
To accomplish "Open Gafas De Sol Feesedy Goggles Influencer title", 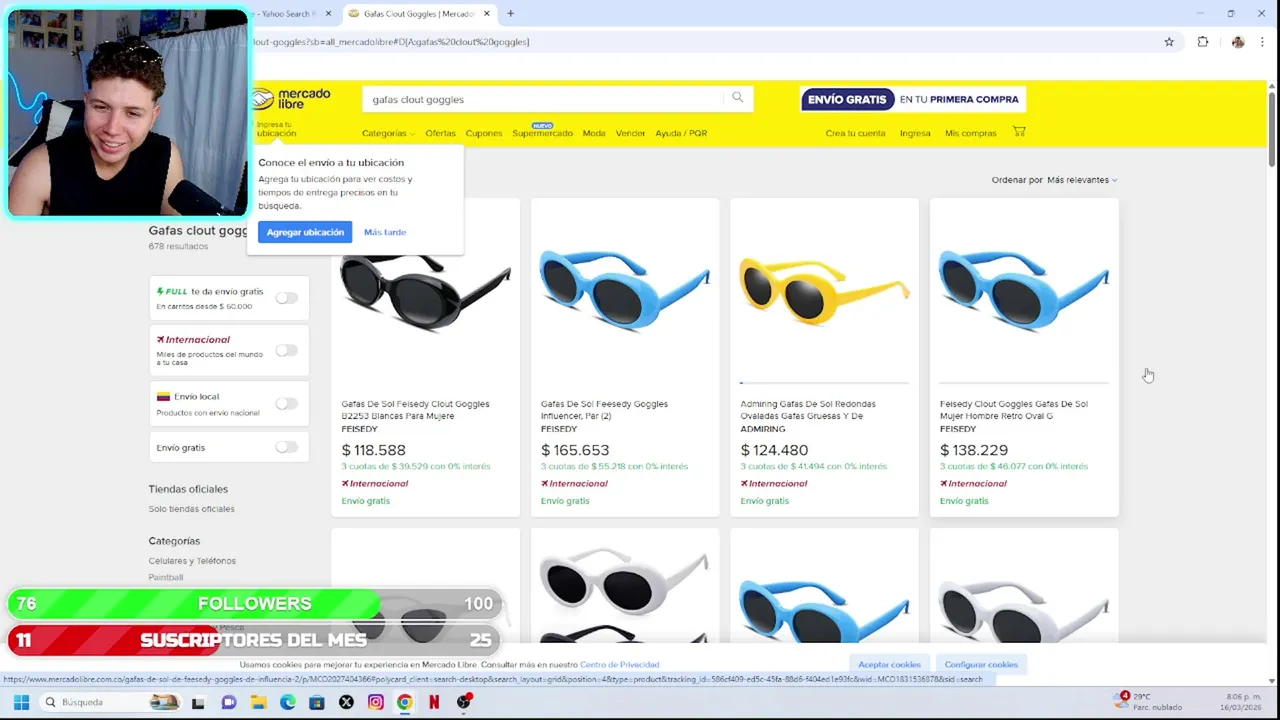I will [604, 410].
